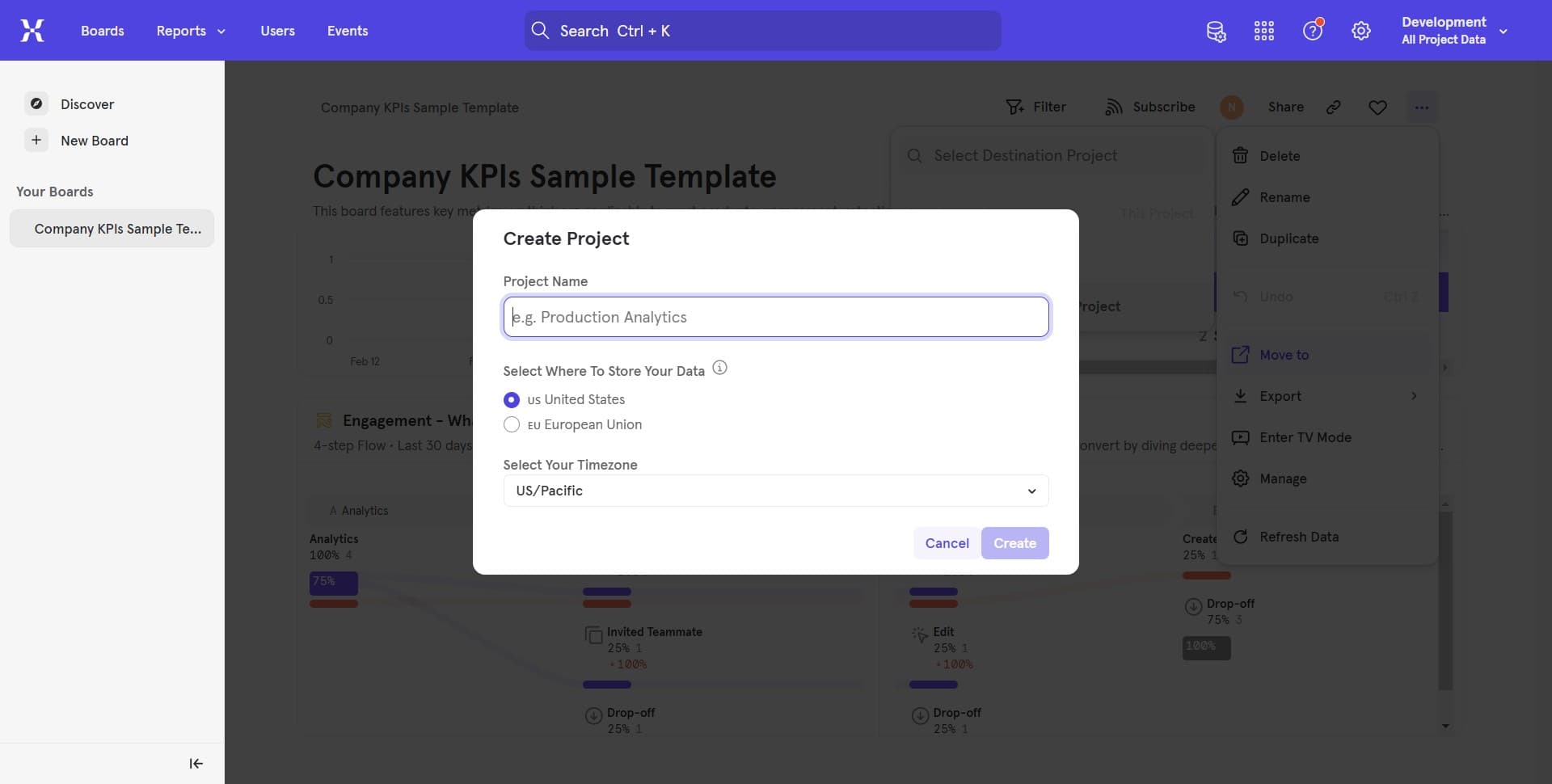Copy board link using link icon

pos(1334,107)
